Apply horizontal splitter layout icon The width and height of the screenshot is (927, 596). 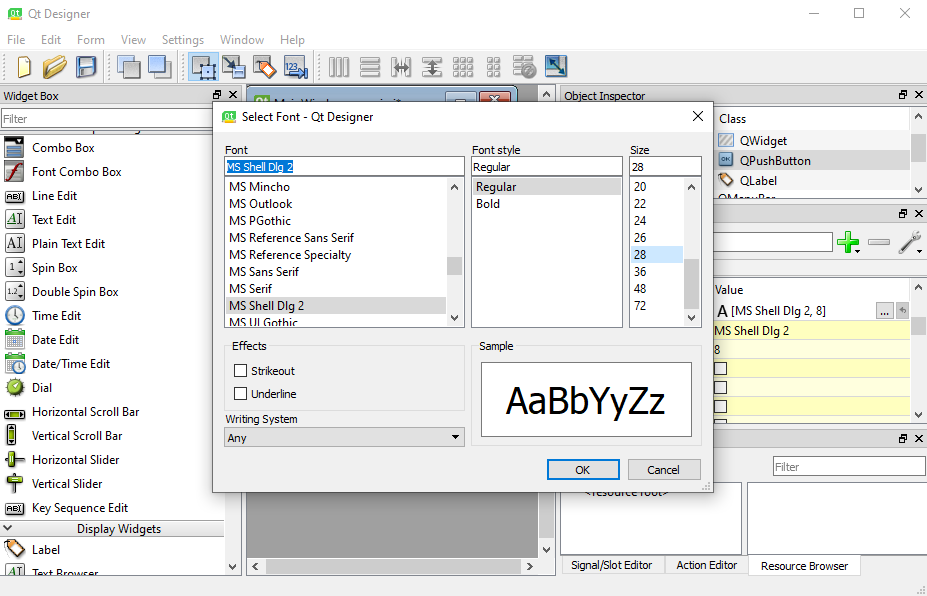click(401, 67)
